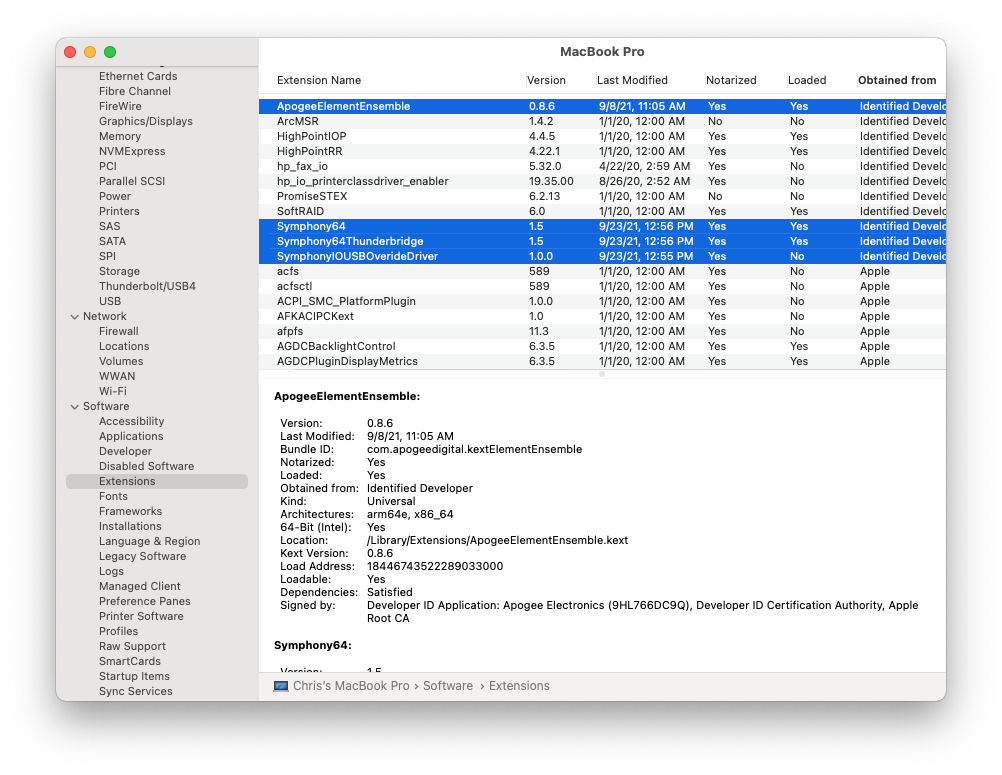The image size is (1002, 775).
Task: Select Volumes under Network
Action: pyautogui.click(x=121, y=362)
